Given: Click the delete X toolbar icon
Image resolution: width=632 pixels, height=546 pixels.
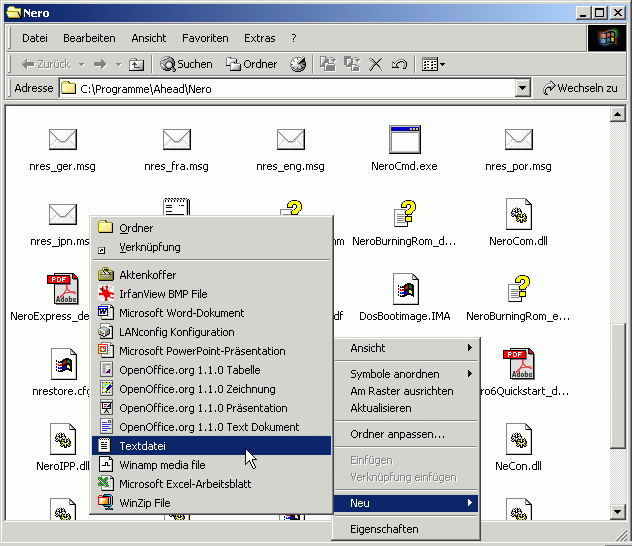Looking at the screenshot, I should pyautogui.click(x=376, y=64).
